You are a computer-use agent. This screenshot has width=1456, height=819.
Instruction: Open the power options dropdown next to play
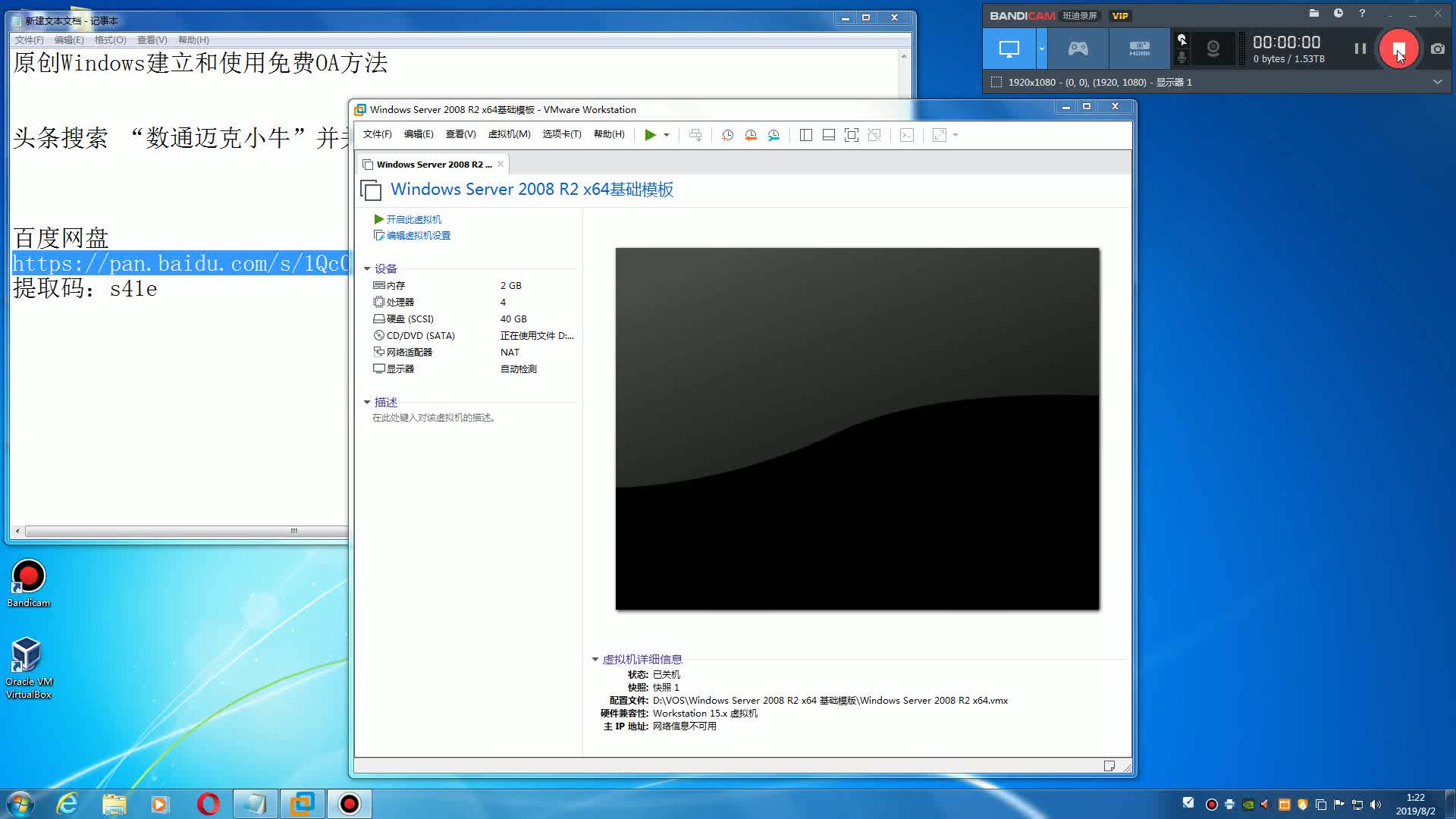pyautogui.click(x=667, y=135)
